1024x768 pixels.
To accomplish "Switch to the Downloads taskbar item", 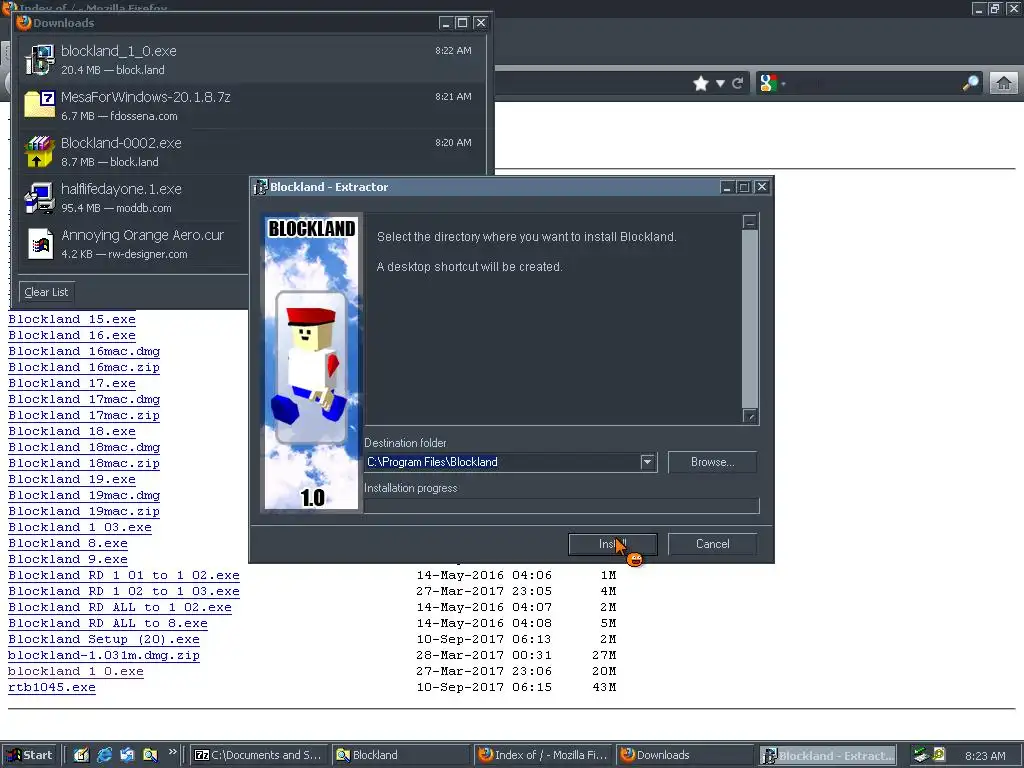I will tap(684, 755).
